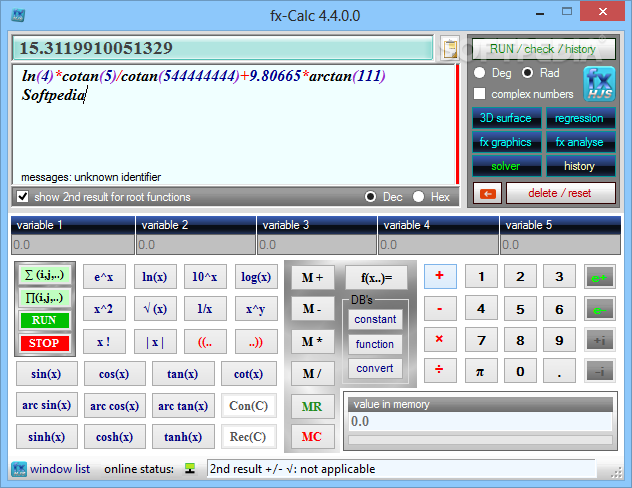Open the 3D surface module
The width and height of the screenshot is (632, 488).
coord(506,118)
